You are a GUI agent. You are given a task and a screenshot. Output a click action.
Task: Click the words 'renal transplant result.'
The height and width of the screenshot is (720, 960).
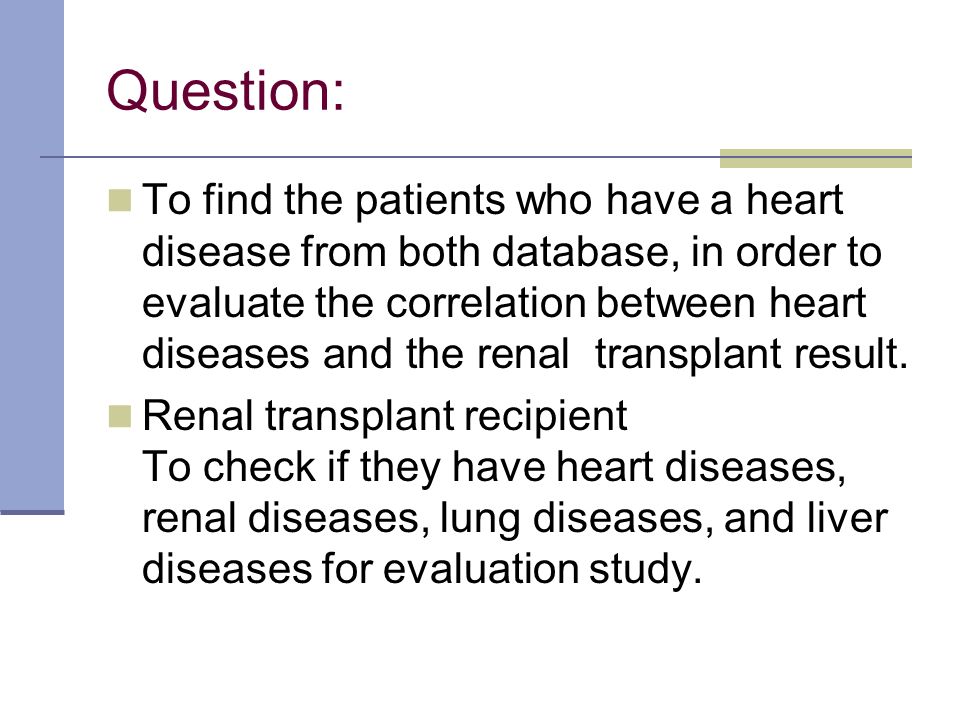692,354
